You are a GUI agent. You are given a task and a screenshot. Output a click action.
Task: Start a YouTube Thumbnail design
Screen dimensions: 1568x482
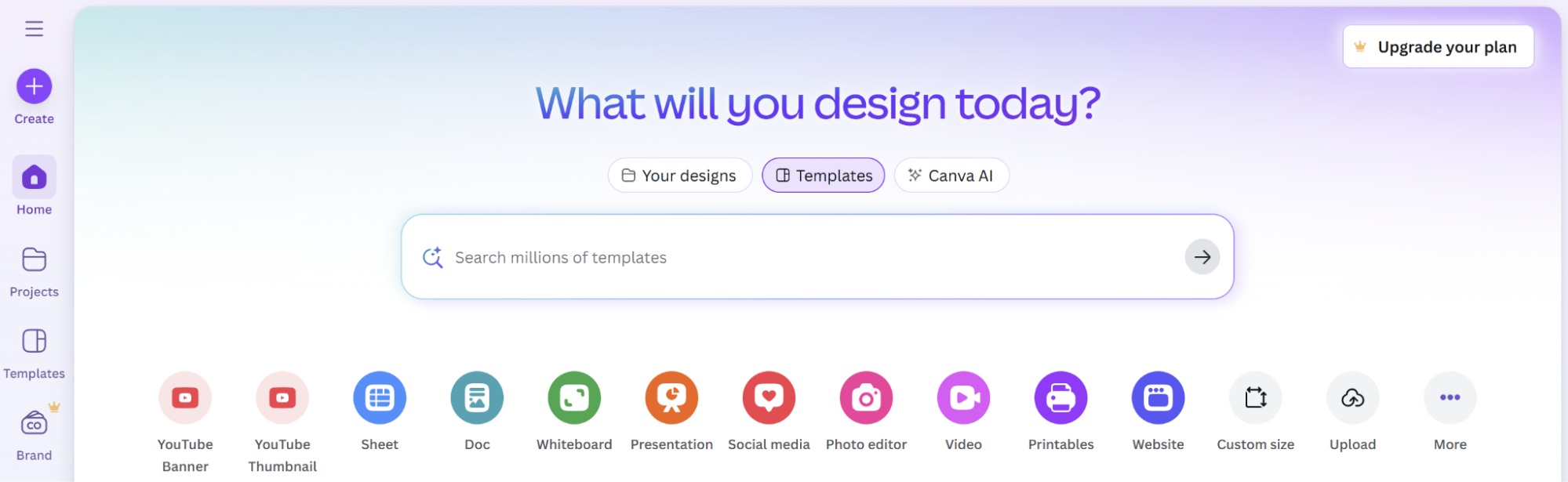[282, 398]
